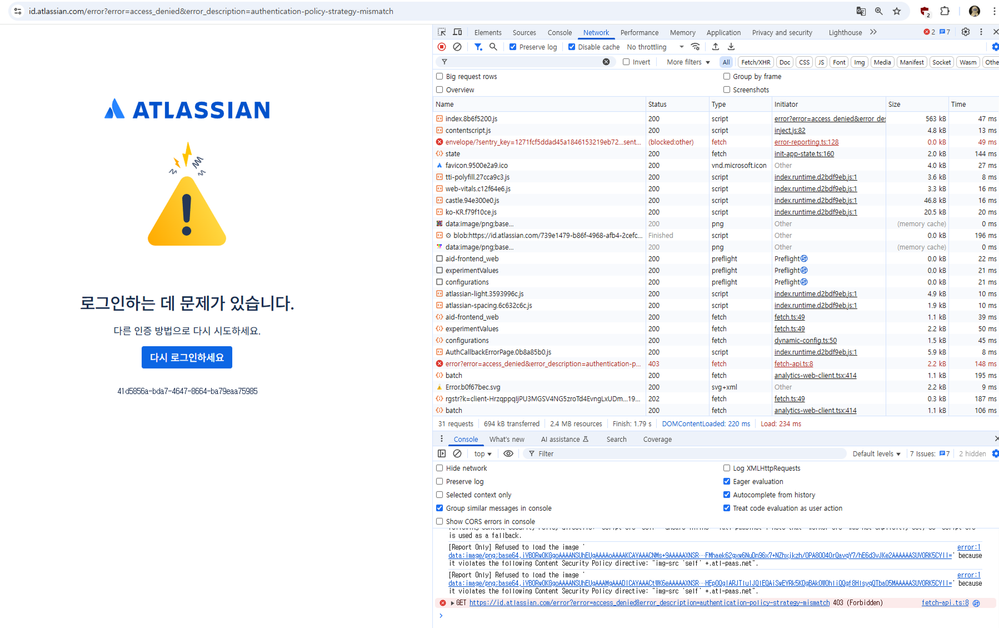Switch to the Elements tab

pyautogui.click(x=488, y=32)
